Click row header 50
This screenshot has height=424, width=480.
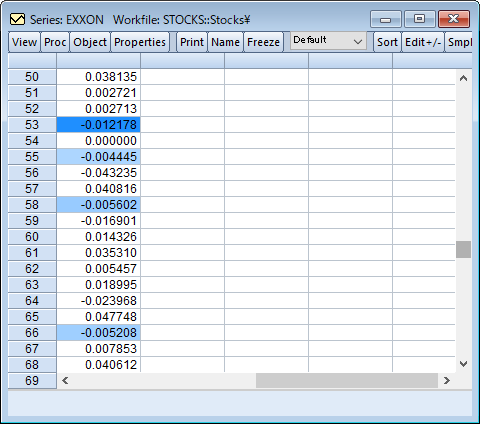(x=32, y=77)
